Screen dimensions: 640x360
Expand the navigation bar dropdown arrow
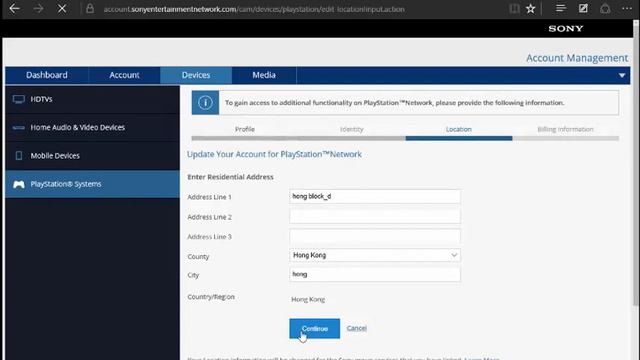(622, 76)
